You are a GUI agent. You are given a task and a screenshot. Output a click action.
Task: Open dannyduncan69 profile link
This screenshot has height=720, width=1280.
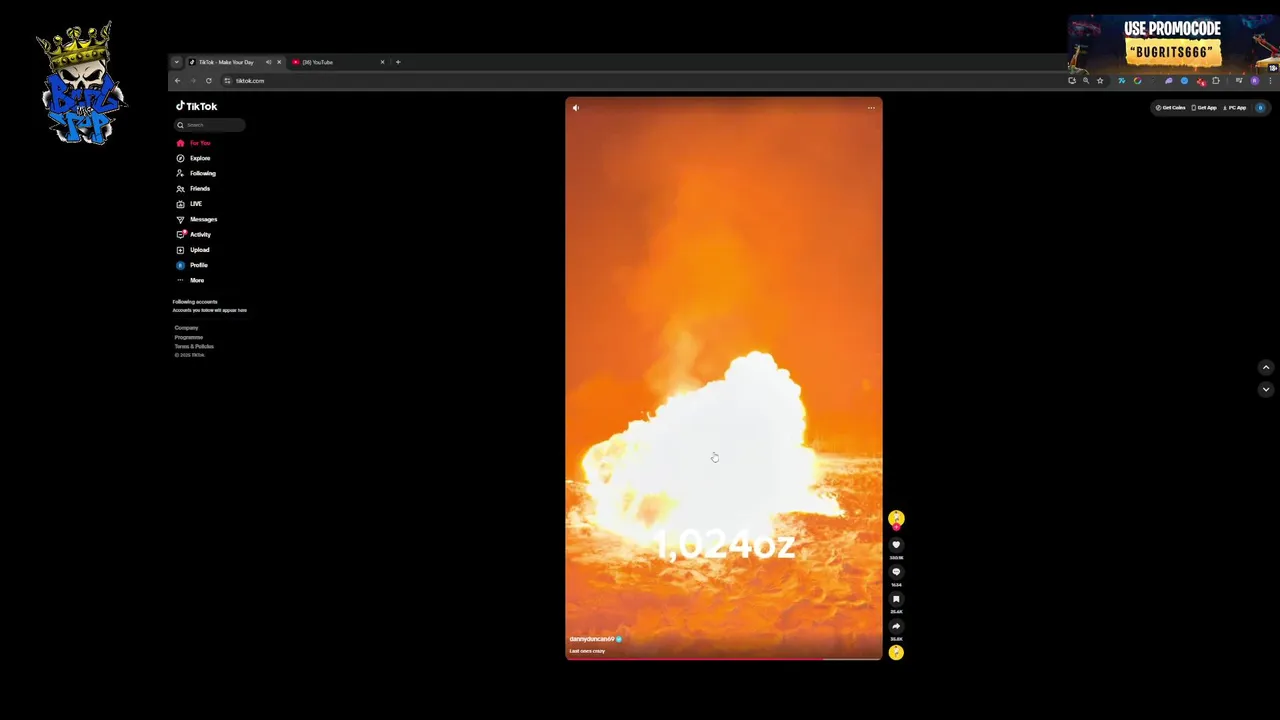point(592,639)
